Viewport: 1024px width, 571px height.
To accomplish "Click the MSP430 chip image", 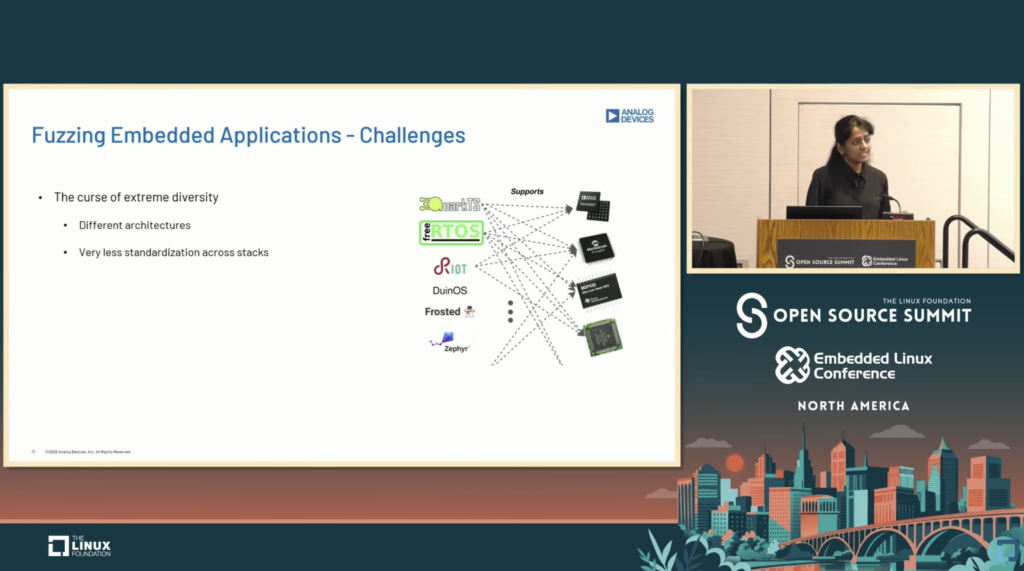I will (599, 291).
